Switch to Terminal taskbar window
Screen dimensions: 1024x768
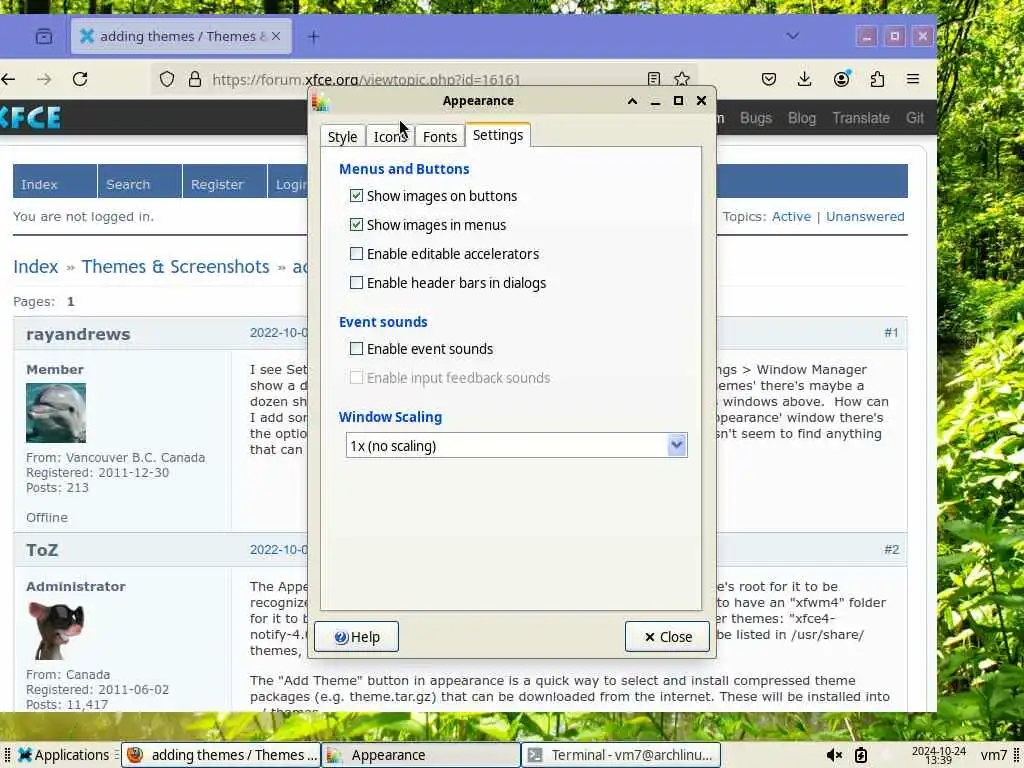[620, 756]
